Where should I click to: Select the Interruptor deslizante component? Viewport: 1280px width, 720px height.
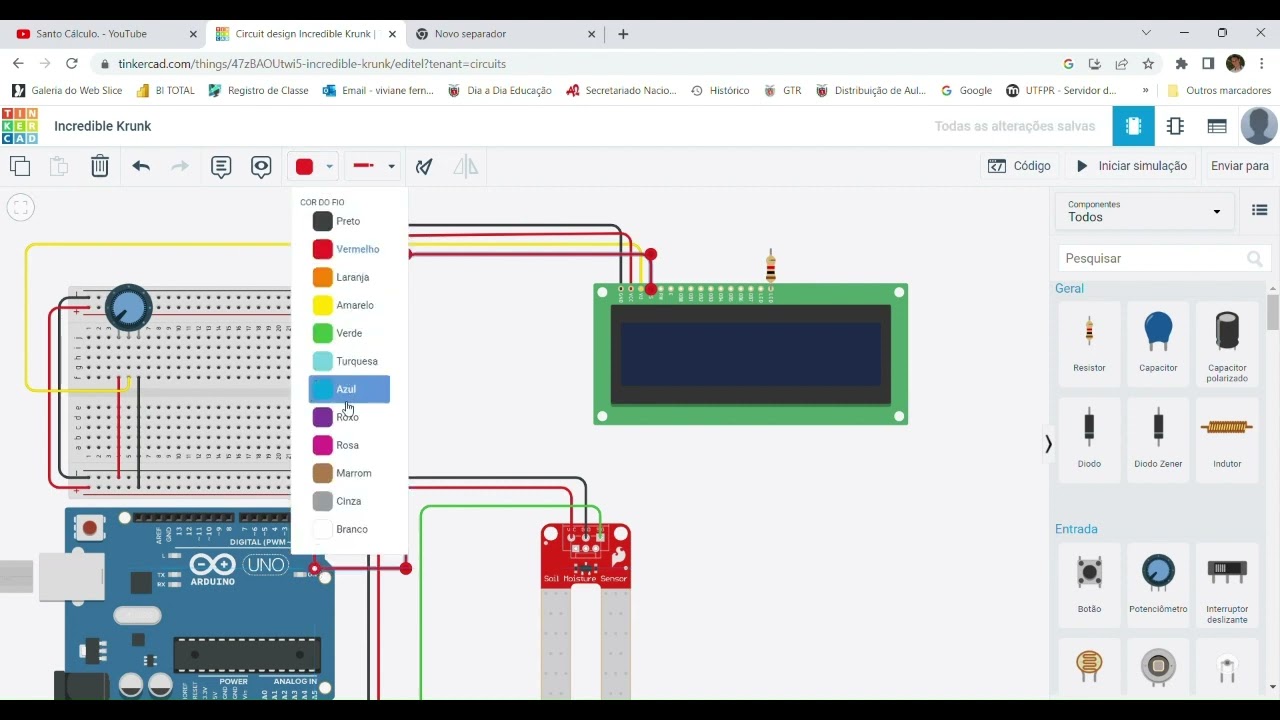(x=1227, y=586)
